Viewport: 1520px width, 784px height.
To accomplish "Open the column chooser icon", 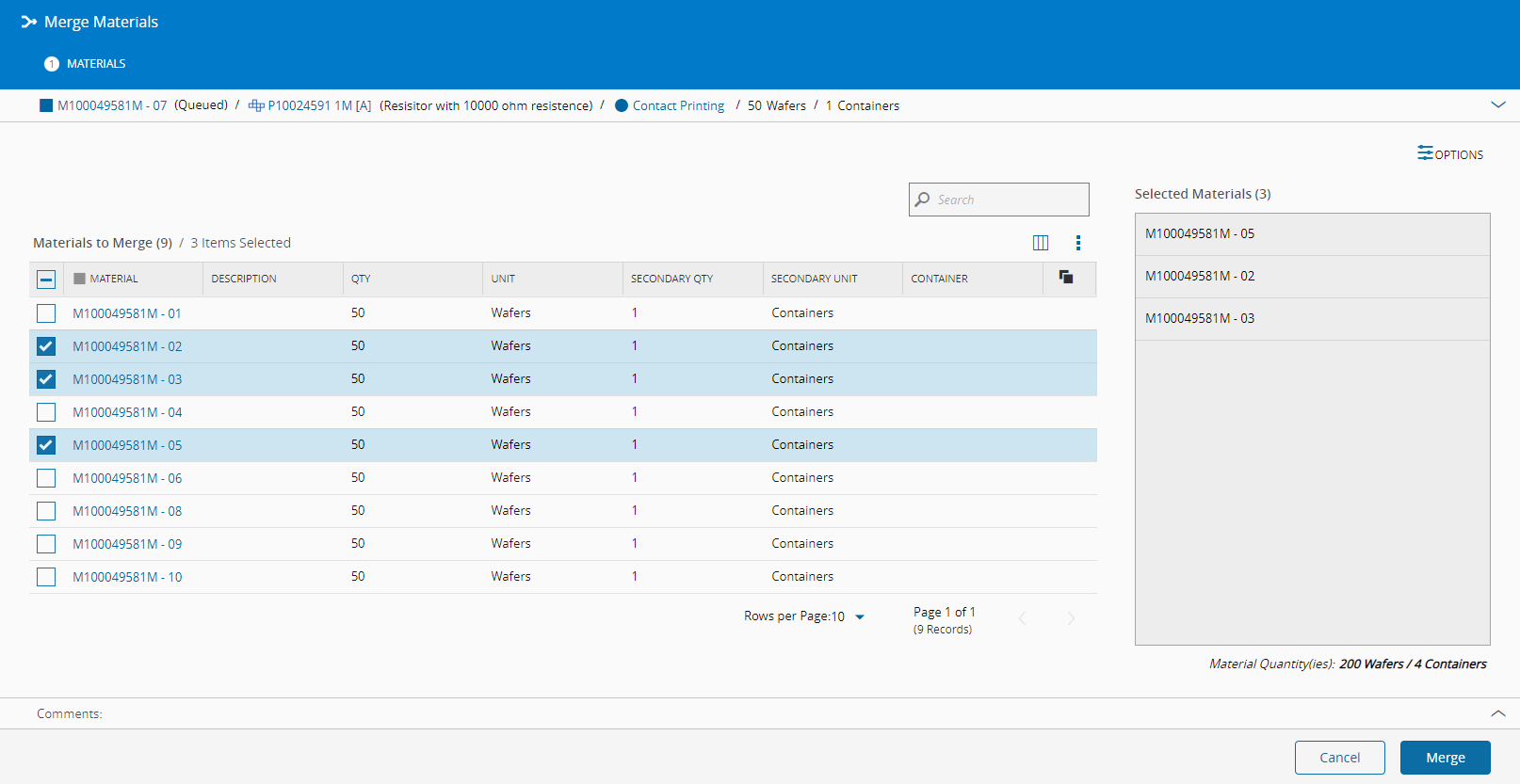I will tap(1041, 243).
